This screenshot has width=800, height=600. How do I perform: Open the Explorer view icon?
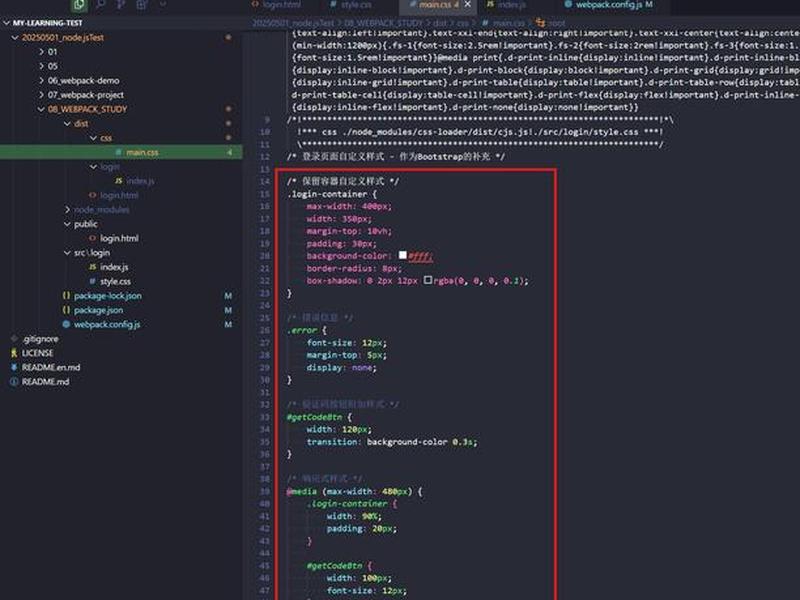[x=79, y=5]
